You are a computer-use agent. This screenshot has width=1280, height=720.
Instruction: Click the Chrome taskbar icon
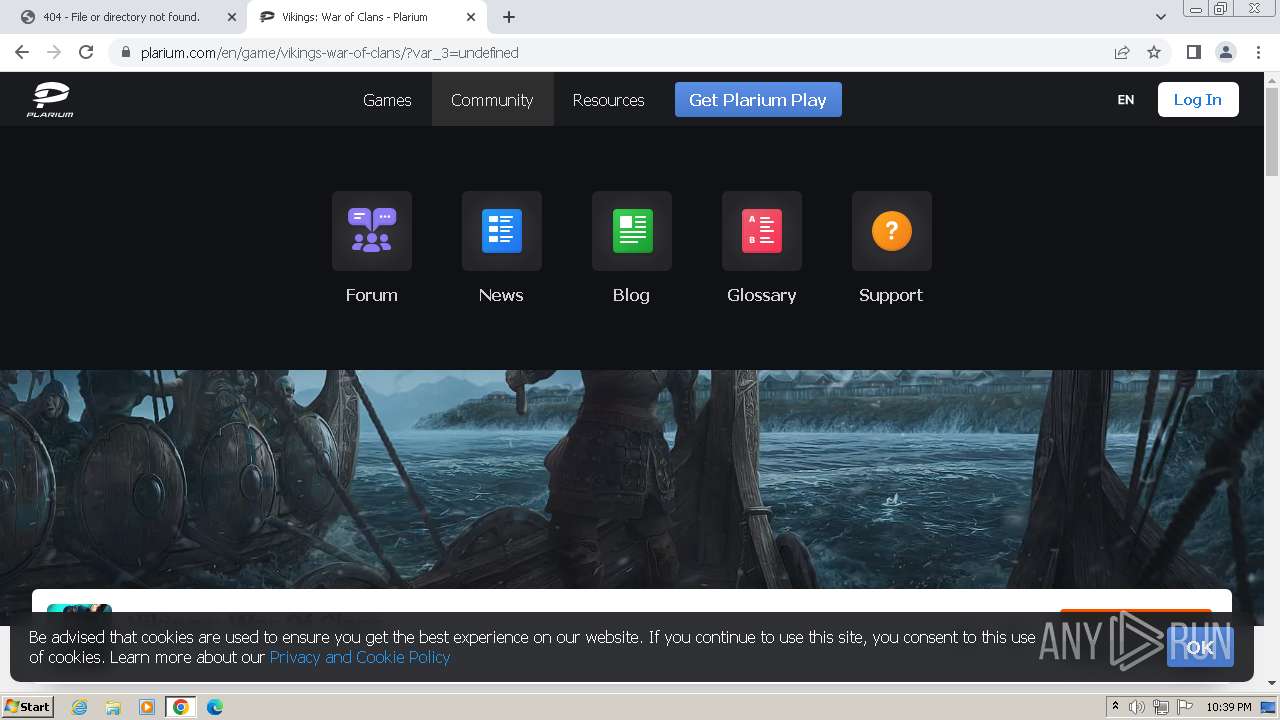181,707
